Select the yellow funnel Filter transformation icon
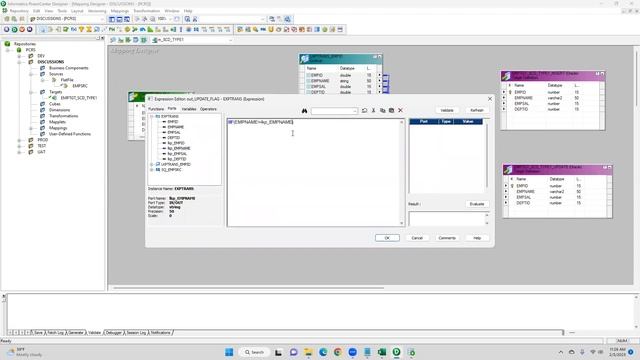Image resolution: width=640 pixels, height=360 pixels. 81,29
